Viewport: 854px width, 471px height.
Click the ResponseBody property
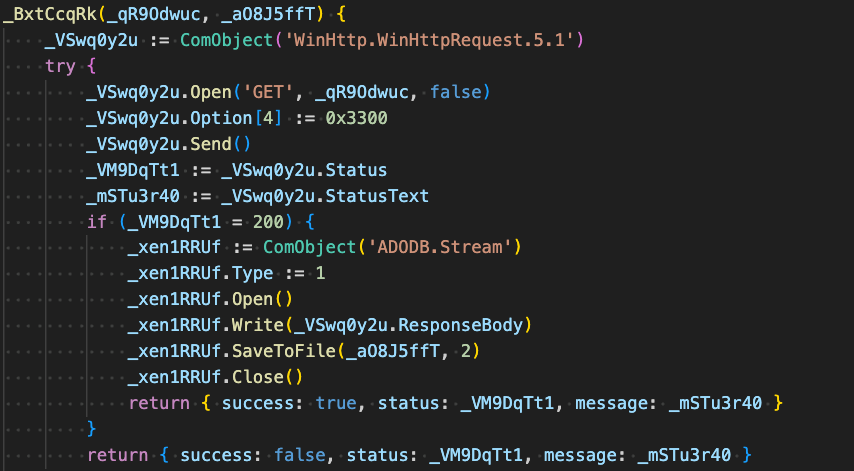[x=460, y=326]
